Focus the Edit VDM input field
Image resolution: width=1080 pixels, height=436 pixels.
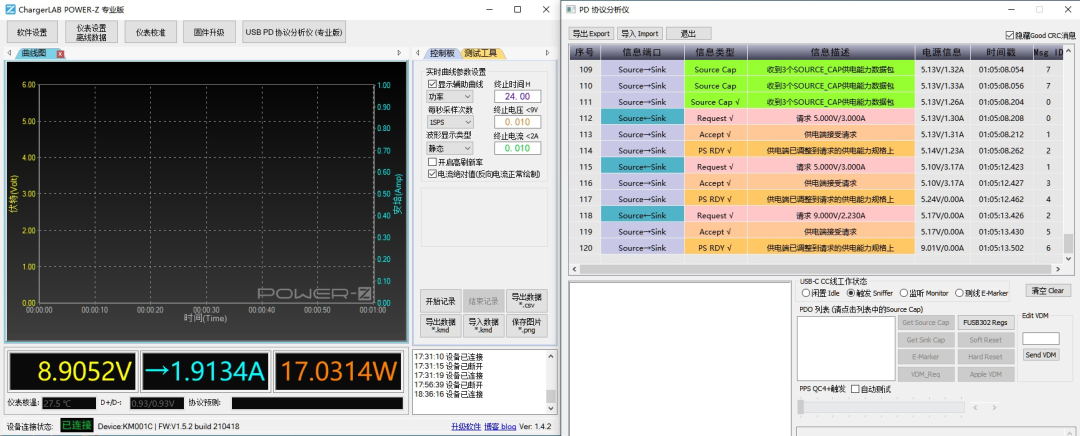coord(1041,338)
